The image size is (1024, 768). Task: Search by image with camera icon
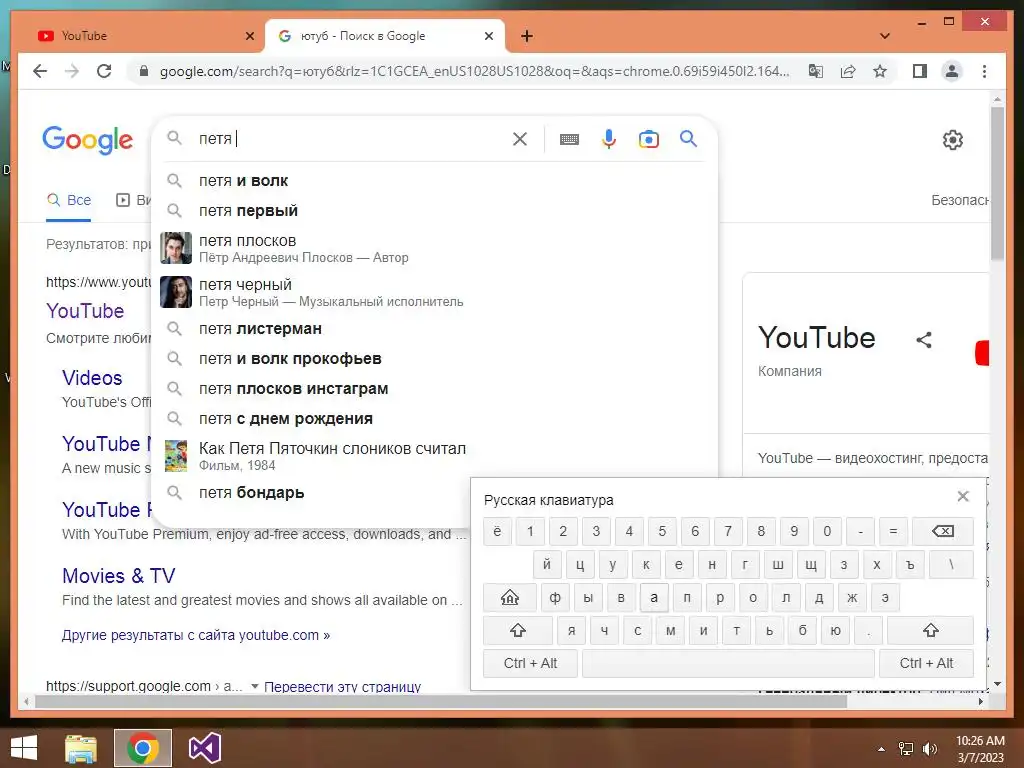click(x=648, y=139)
